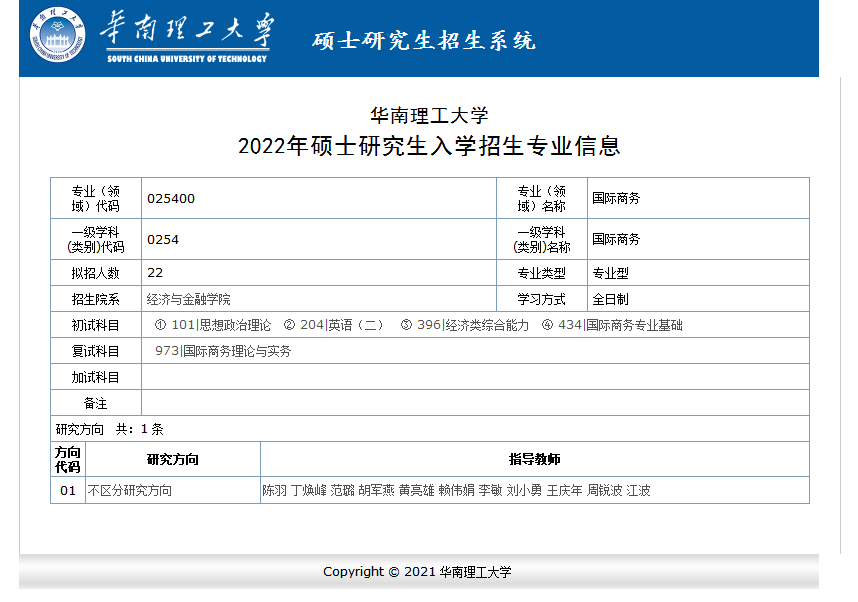Viewport: 858px width, 602px height.
Task: Click advisor name 陈羽
Action: (274, 491)
